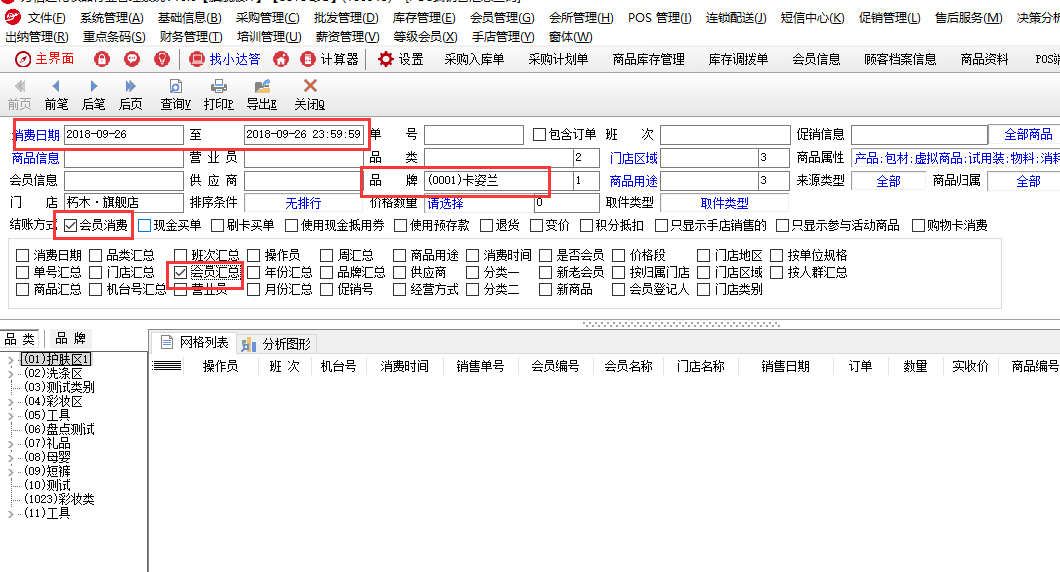Open 排序条件 无排行 dropdown
Image resolution: width=1060 pixels, height=572 pixels.
coord(303,203)
